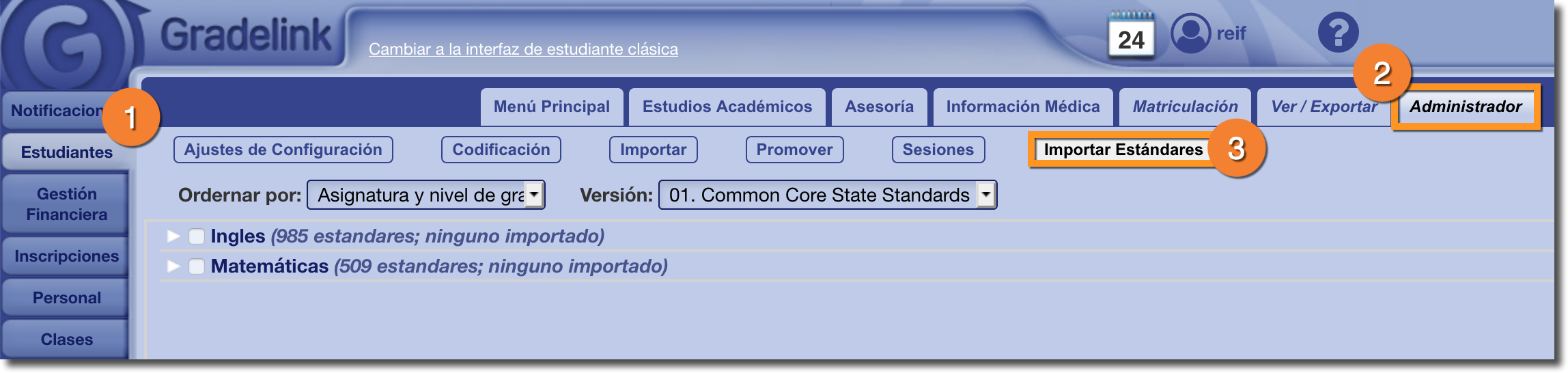Expand the Matemáticas standards tree
1568x373 pixels.
pyautogui.click(x=173, y=266)
